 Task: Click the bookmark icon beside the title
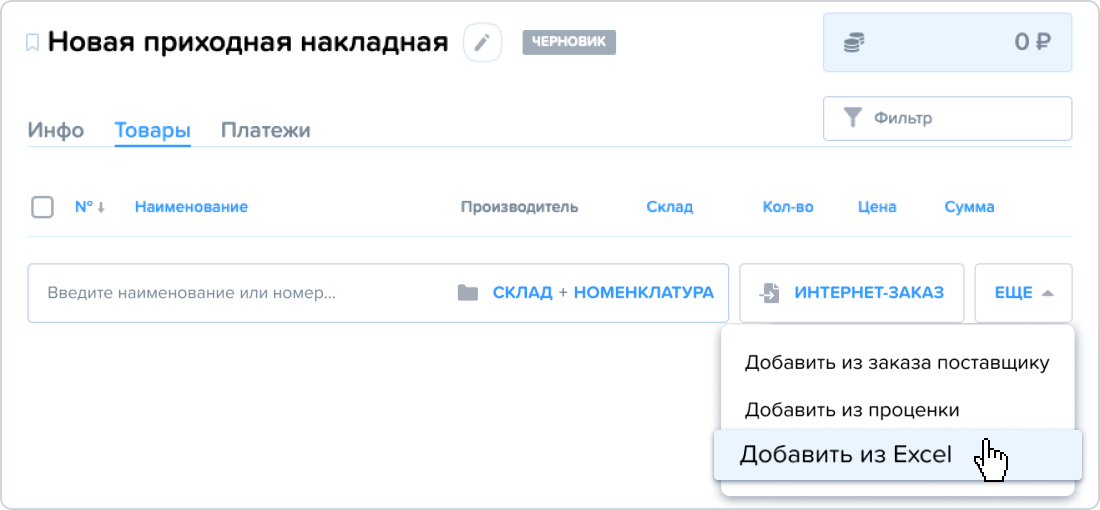pos(32,43)
